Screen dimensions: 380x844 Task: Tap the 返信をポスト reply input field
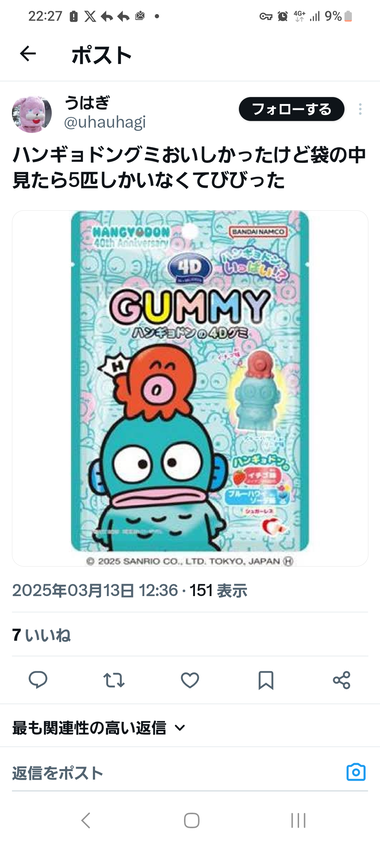pos(172,773)
